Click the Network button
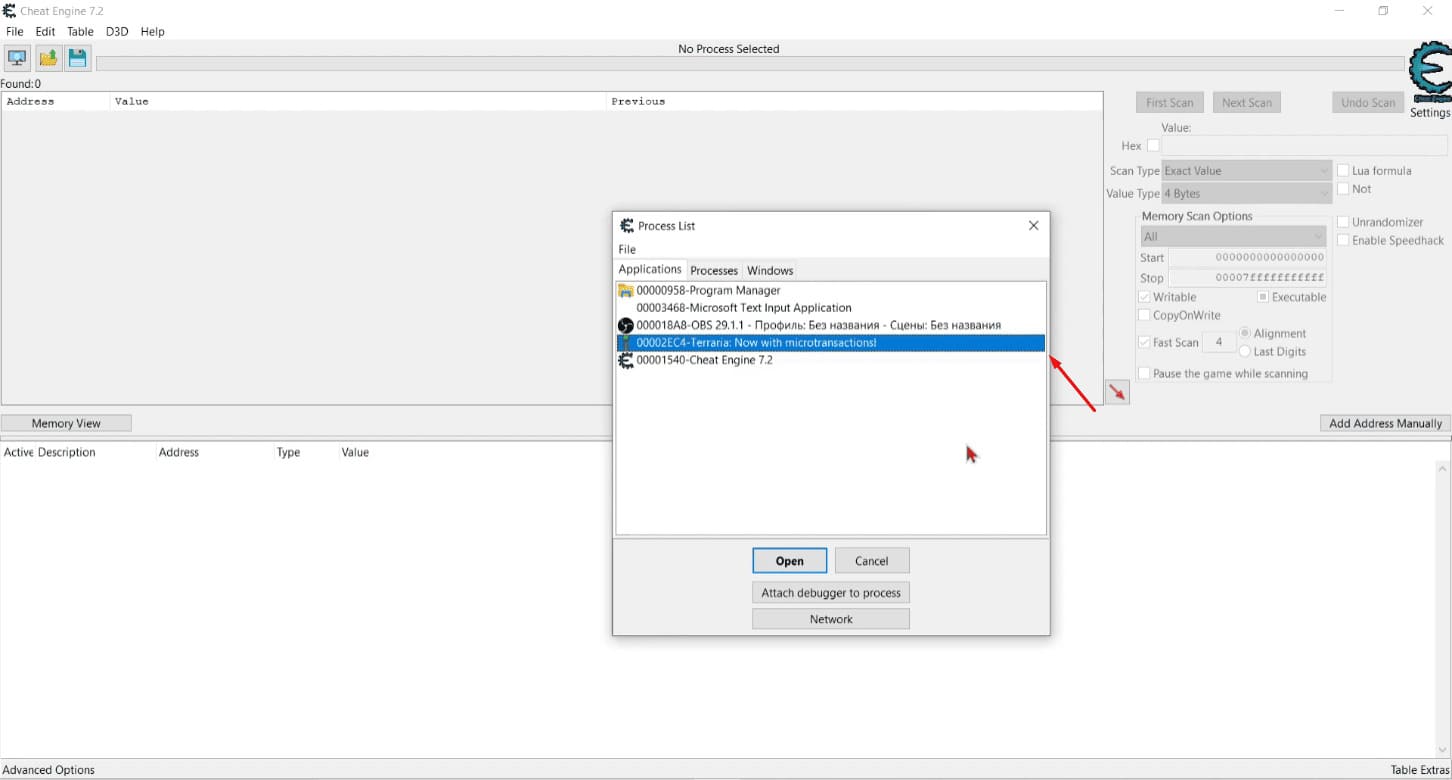Viewport: 1452px width, 780px height. click(x=831, y=619)
